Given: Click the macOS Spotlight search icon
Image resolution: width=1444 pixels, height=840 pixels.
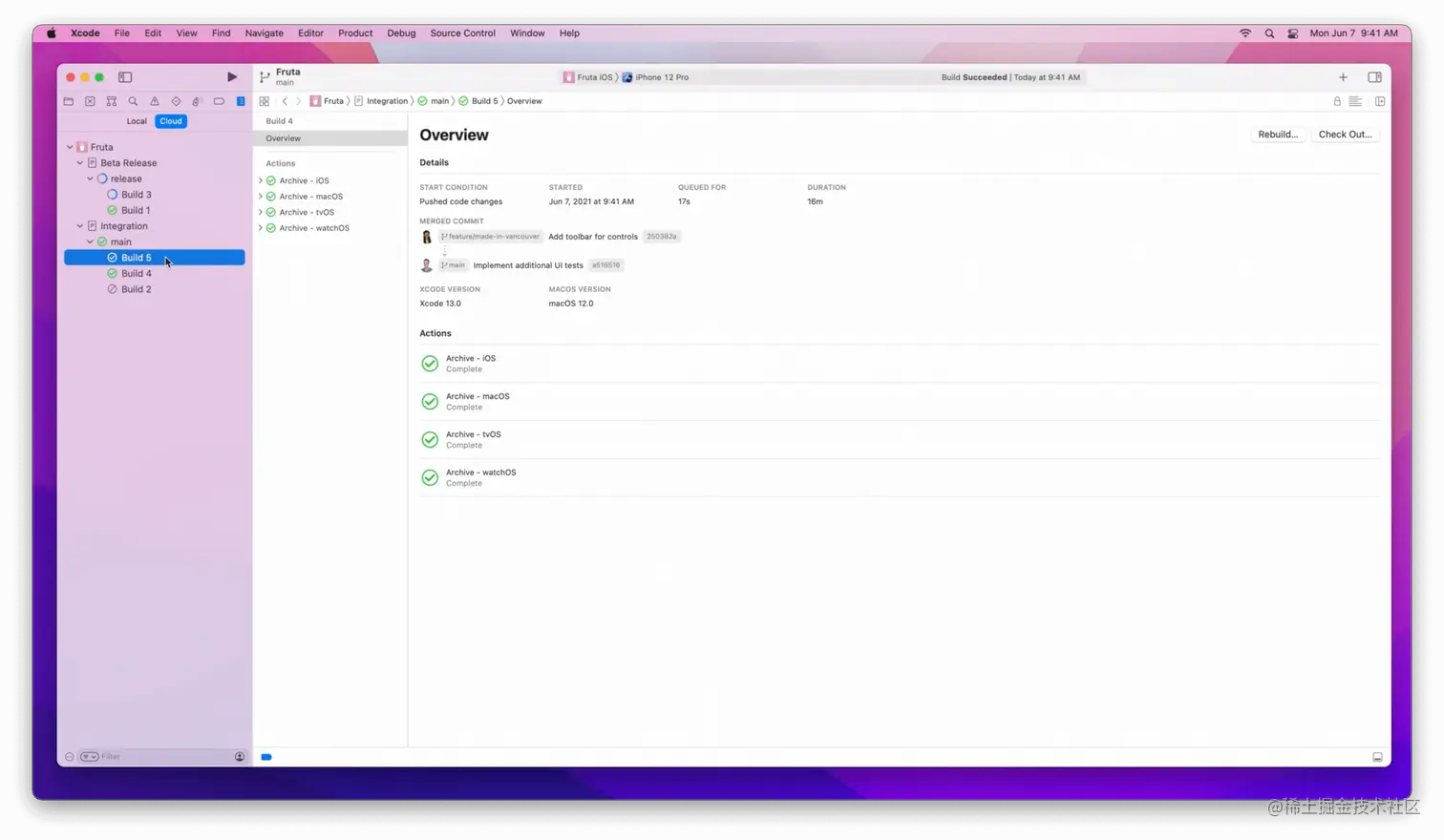Looking at the screenshot, I should tap(1269, 33).
